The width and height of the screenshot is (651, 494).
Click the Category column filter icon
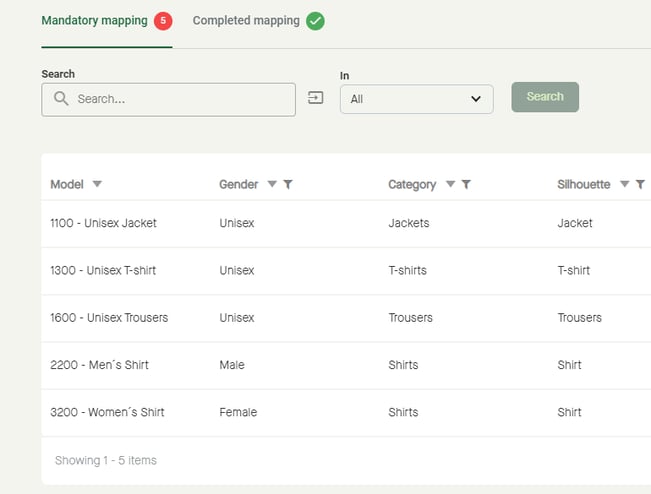(x=467, y=185)
